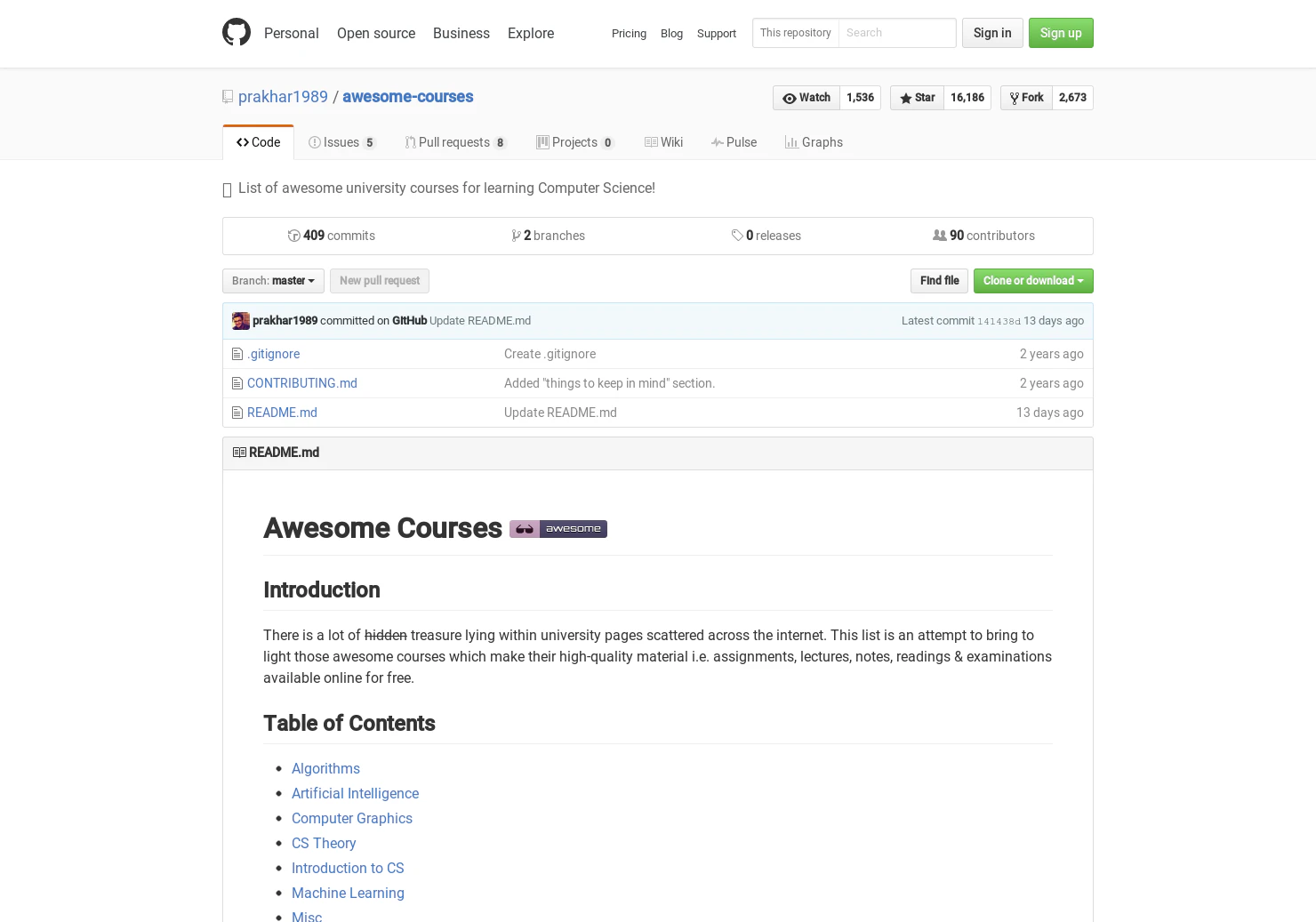This screenshot has width=1316, height=922.
Task: Click the awesome sunglasses badge
Action: pyautogui.click(x=558, y=529)
